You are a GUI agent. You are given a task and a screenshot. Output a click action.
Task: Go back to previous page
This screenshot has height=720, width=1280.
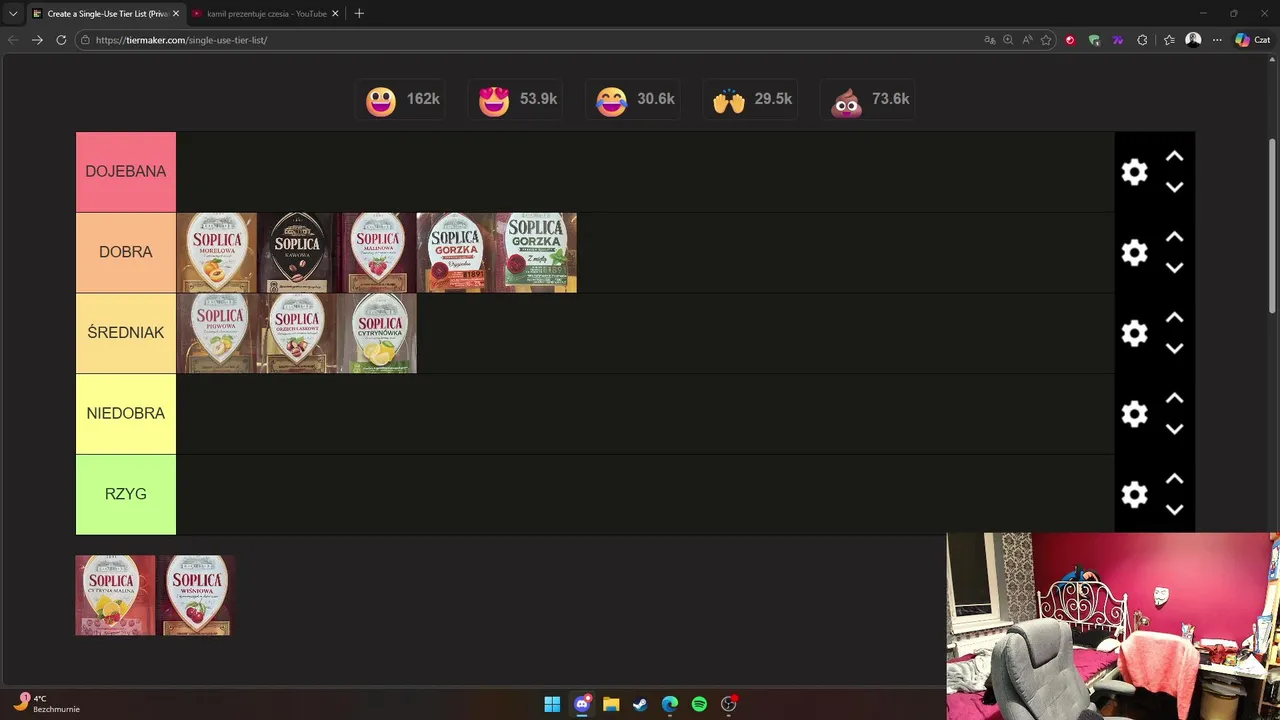click(13, 40)
